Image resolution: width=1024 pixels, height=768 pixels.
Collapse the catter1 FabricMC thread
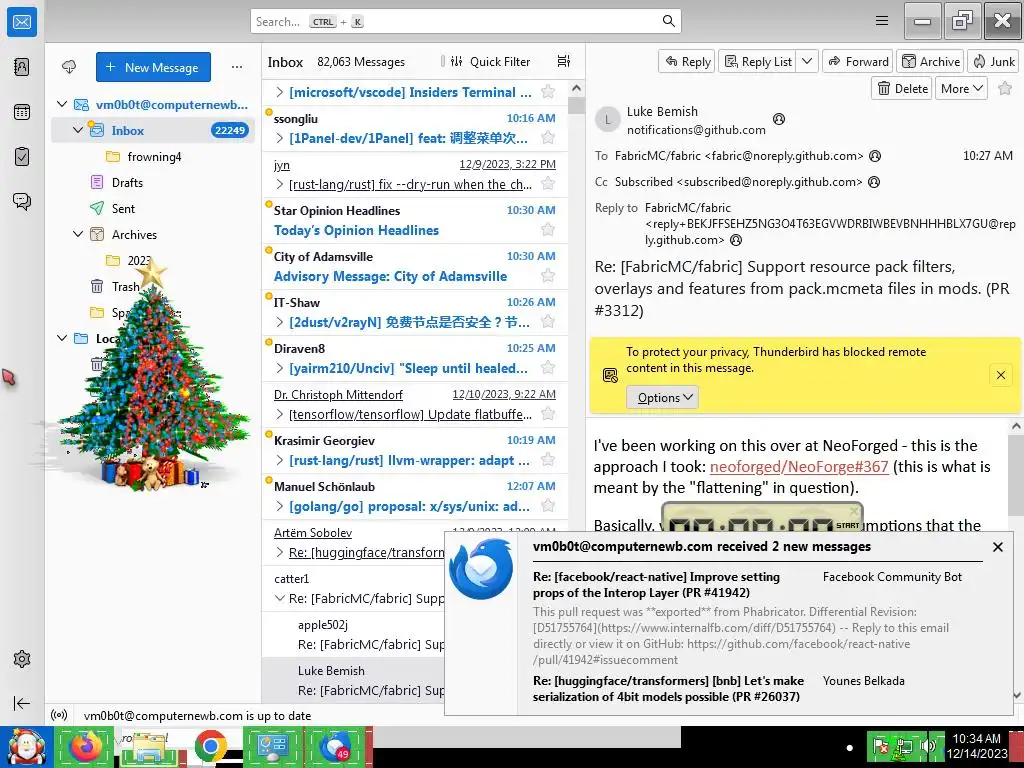pos(280,598)
